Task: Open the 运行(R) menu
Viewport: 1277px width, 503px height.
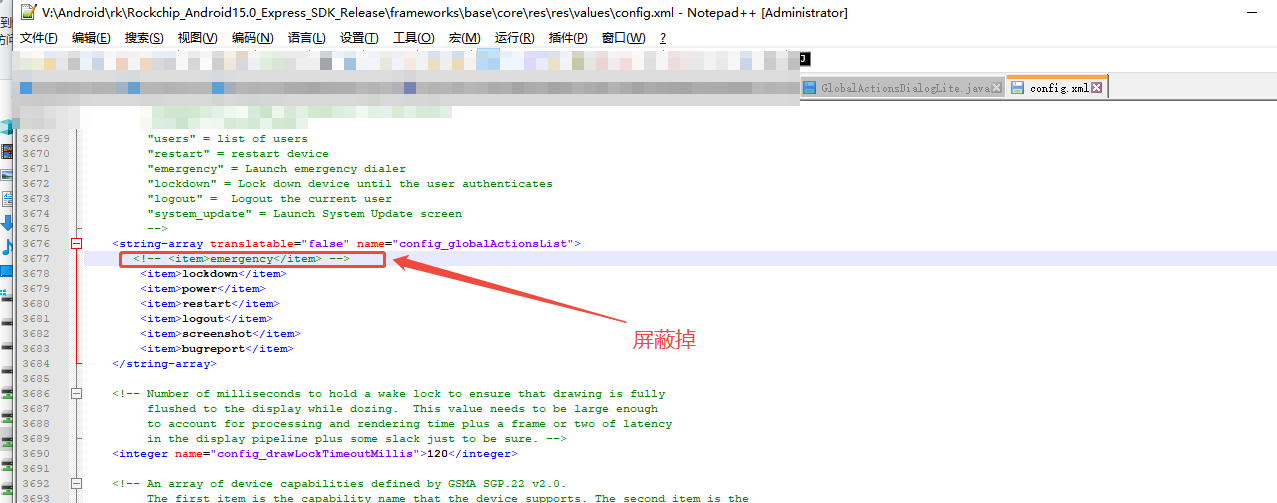Action: point(514,38)
